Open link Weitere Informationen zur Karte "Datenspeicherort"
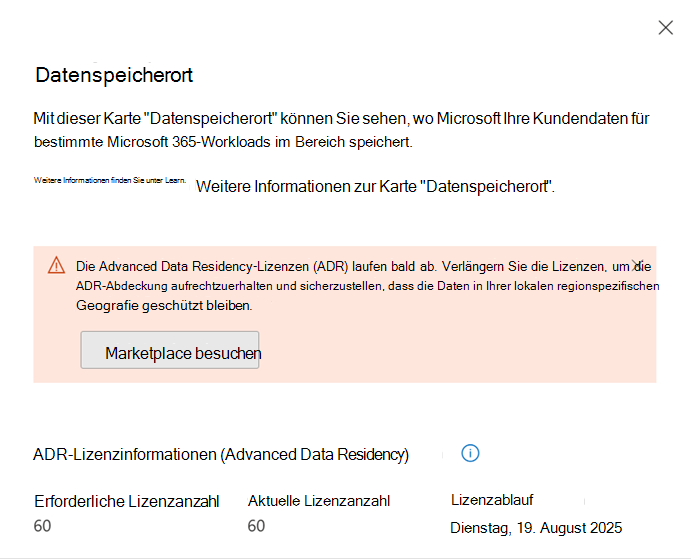Screen dimensions: 691x559 click(375, 186)
